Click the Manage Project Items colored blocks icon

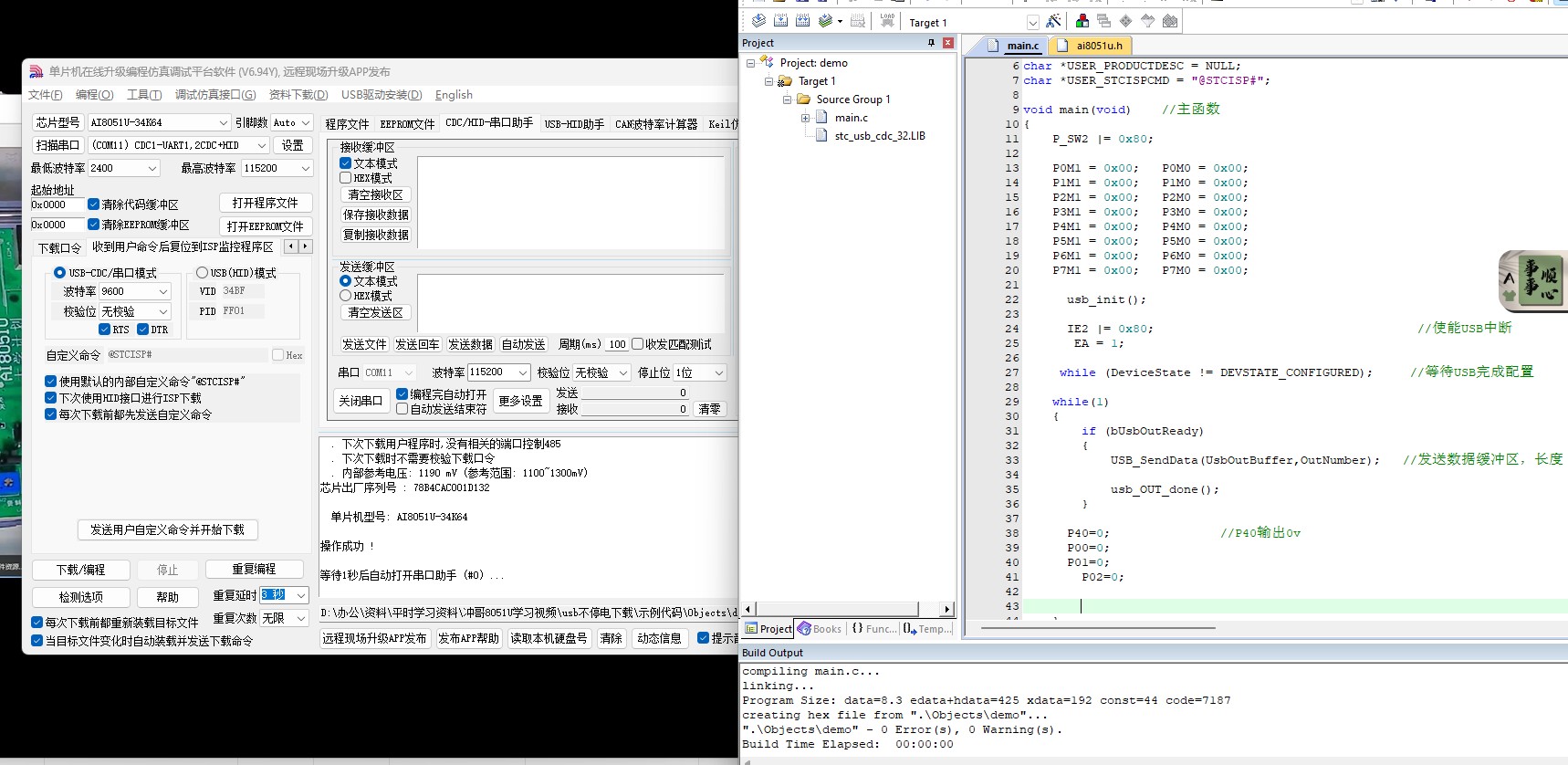click(x=1082, y=21)
